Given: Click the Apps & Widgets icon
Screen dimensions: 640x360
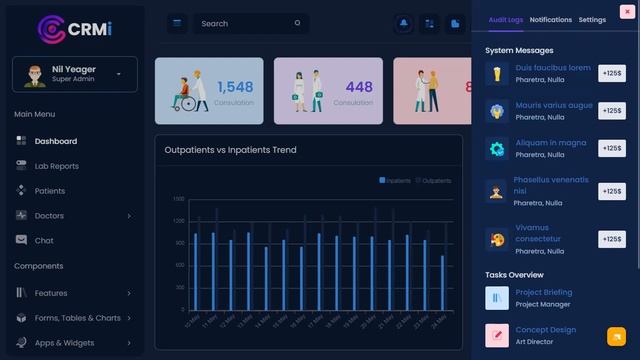Looking at the screenshot, I should tap(21, 342).
